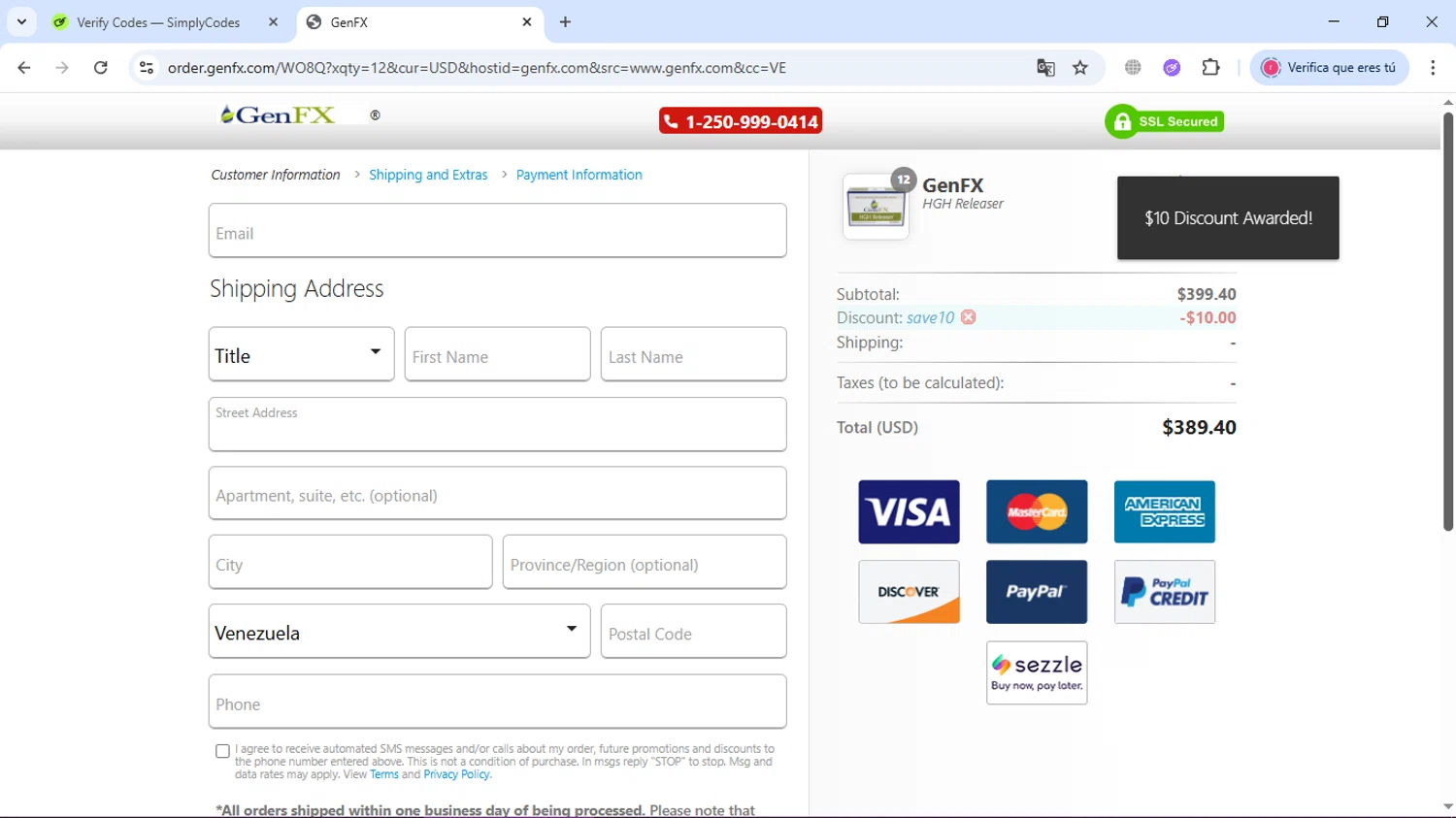1456x818 pixels.
Task: Click the MasterCard icon
Action: [x=1037, y=511]
